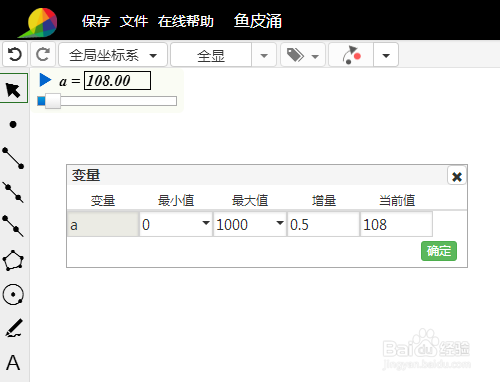Image resolution: width=500 pixels, height=382 pixels.
Task: Click the slider handle for variable a
Action: pyautogui.click(x=53, y=101)
